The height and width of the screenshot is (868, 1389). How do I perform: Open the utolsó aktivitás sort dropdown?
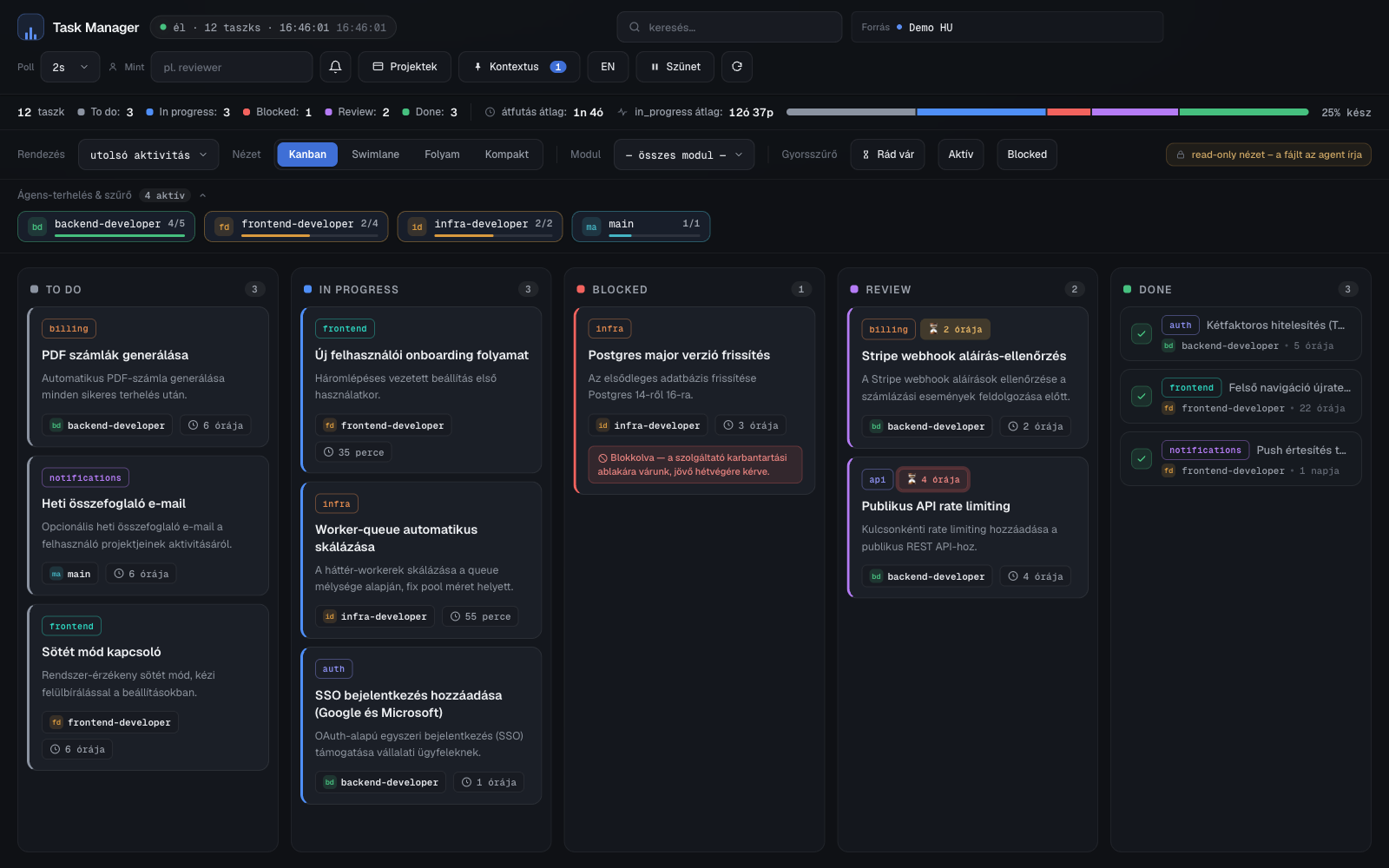[x=148, y=155]
